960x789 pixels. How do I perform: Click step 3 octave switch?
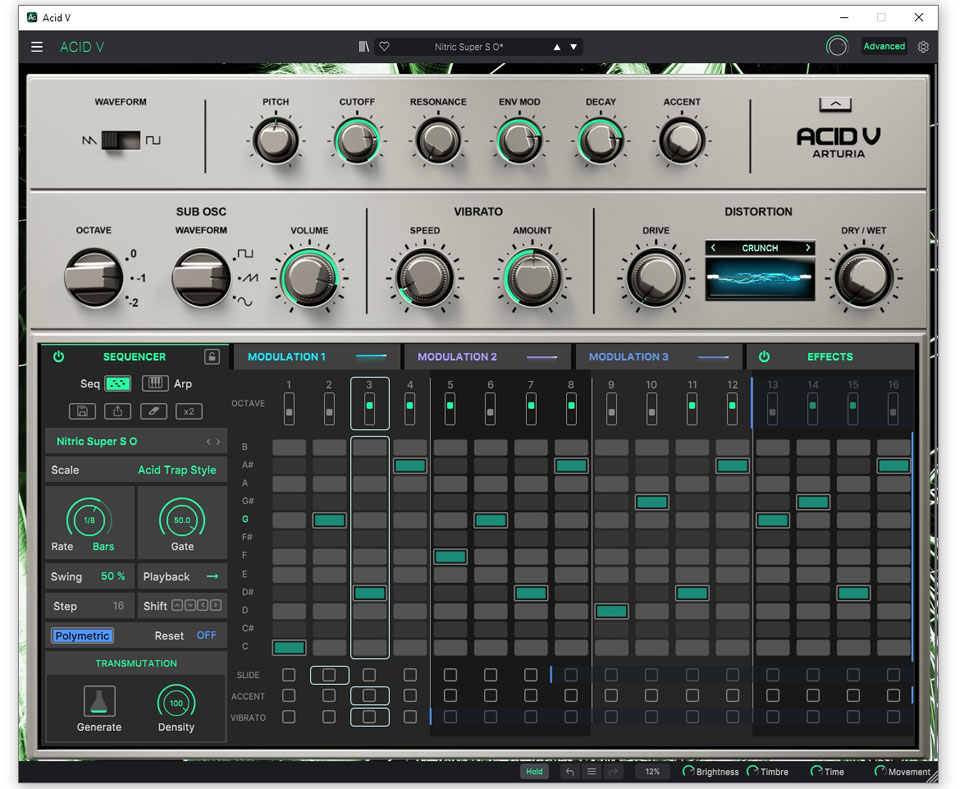[369, 409]
